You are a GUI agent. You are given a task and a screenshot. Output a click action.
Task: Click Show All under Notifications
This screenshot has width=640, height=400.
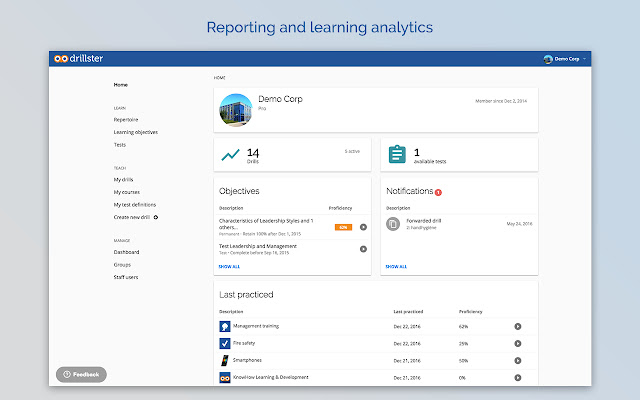[396, 267]
